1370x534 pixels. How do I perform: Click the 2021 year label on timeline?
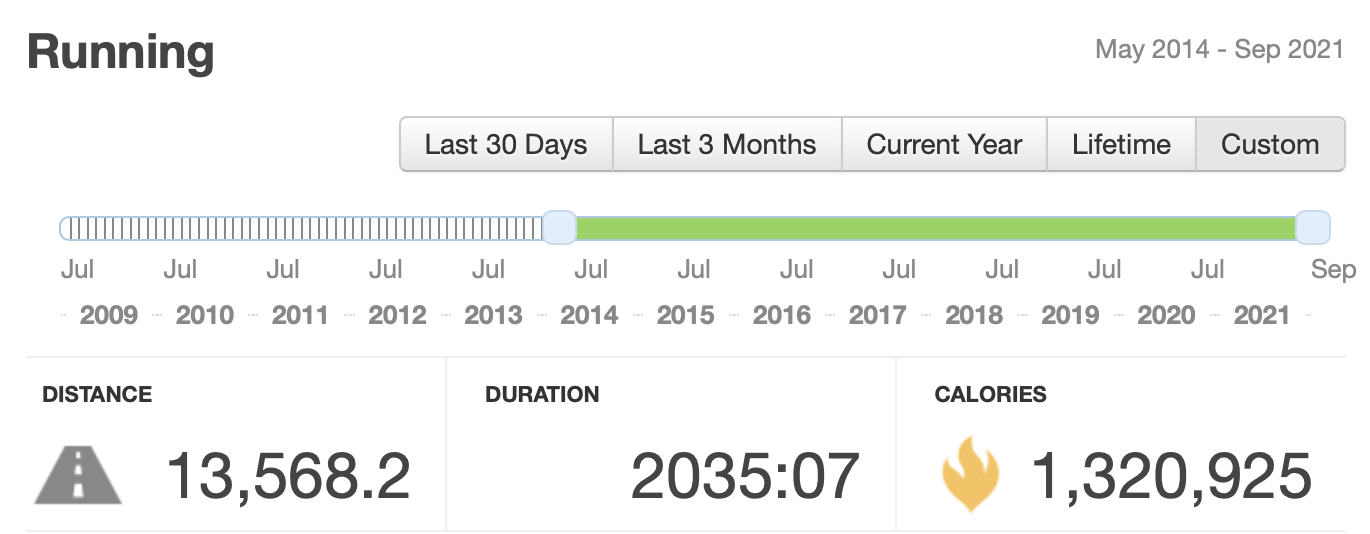(x=1262, y=315)
